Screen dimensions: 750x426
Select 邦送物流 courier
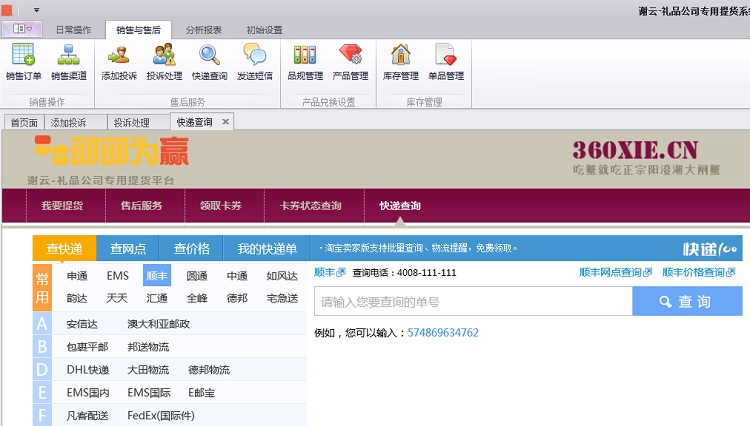click(x=148, y=347)
